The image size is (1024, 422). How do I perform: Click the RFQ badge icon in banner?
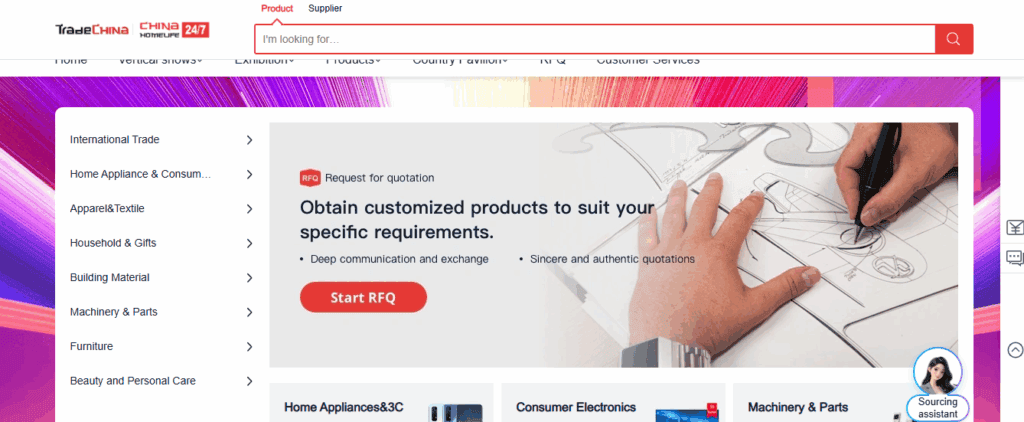310,178
